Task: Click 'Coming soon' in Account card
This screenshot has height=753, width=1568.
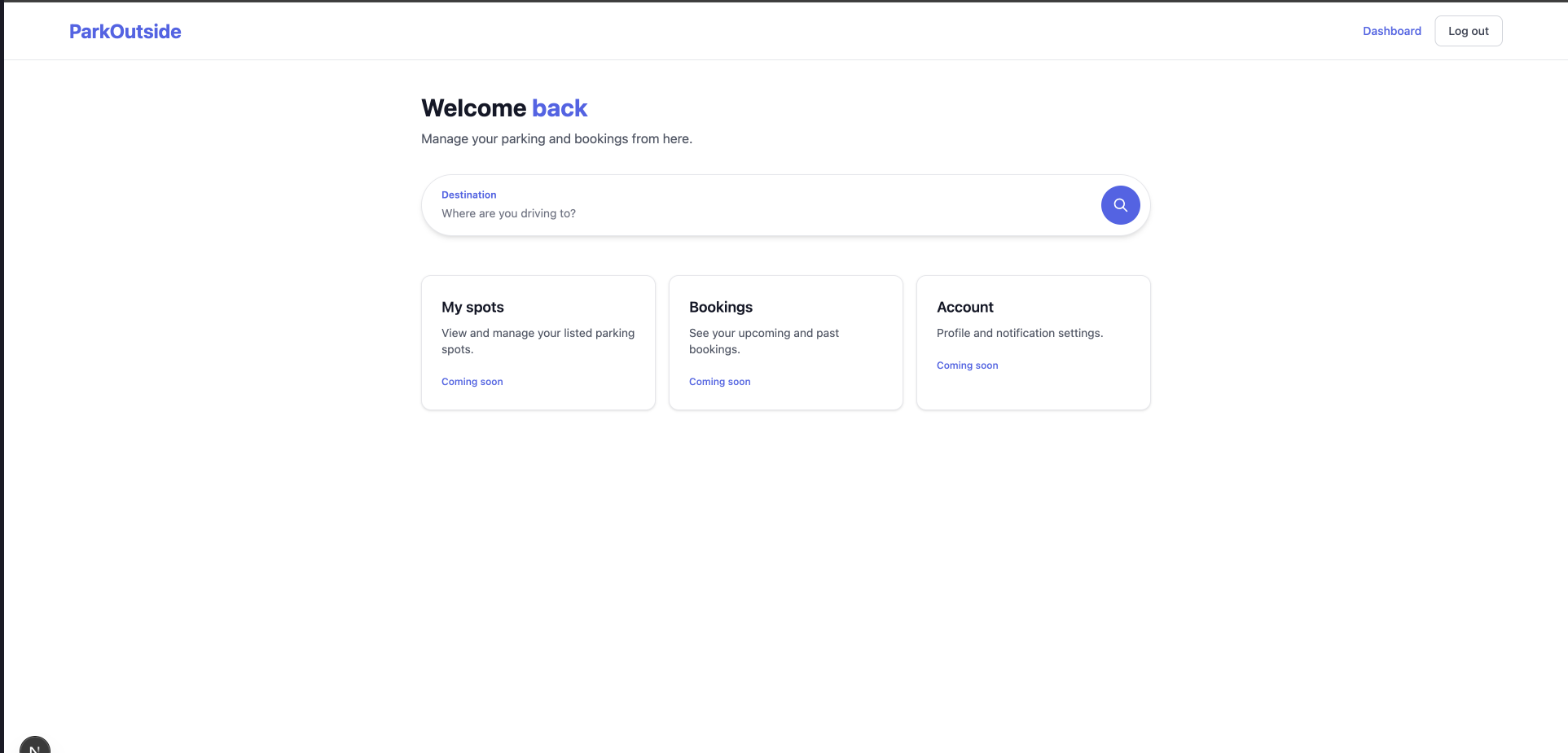Action: pos(967,366)
